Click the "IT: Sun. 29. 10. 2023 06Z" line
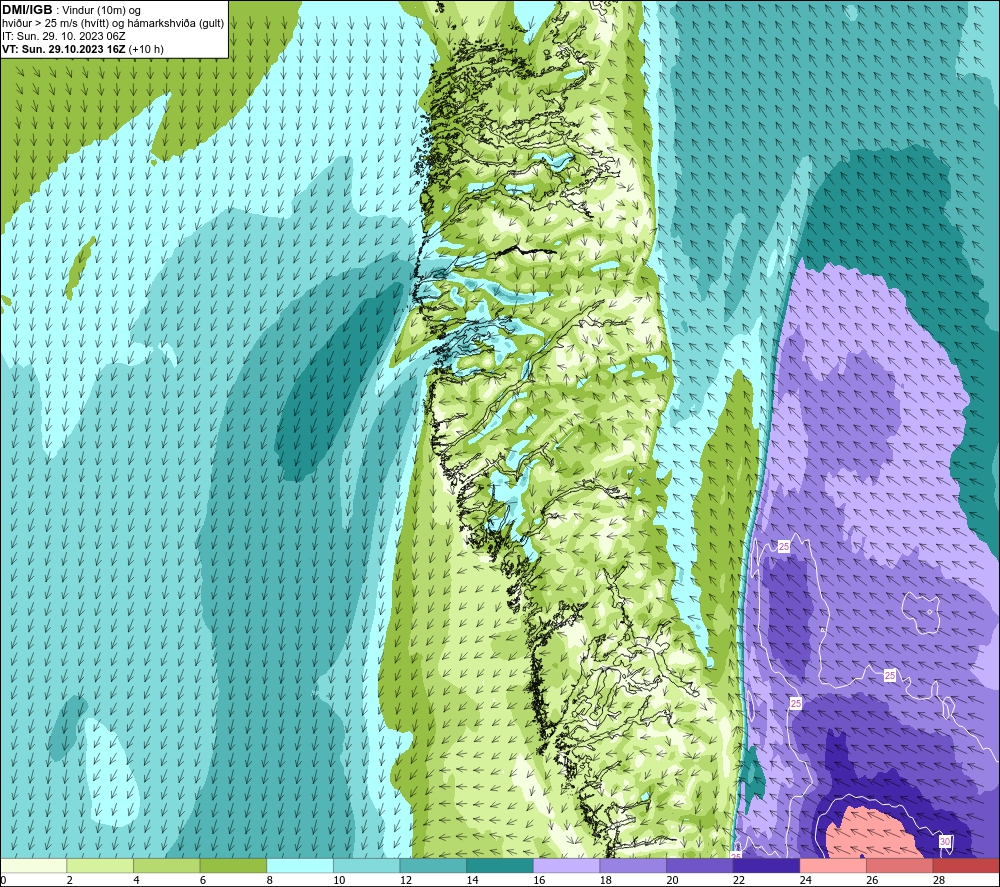Image resolution: width=1000 pixels, height=887 pixels. pos(63,36)
